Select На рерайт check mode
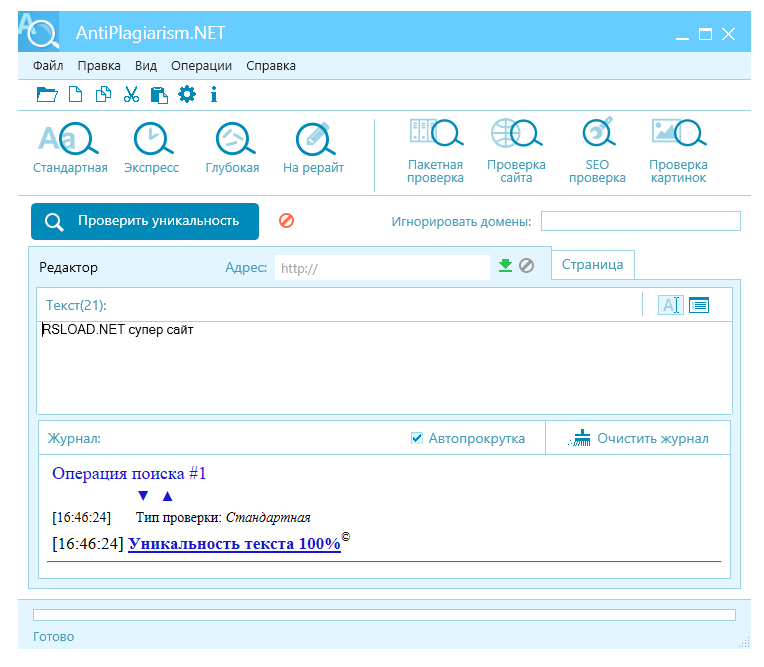764x667 pixels. coord(313,148)
